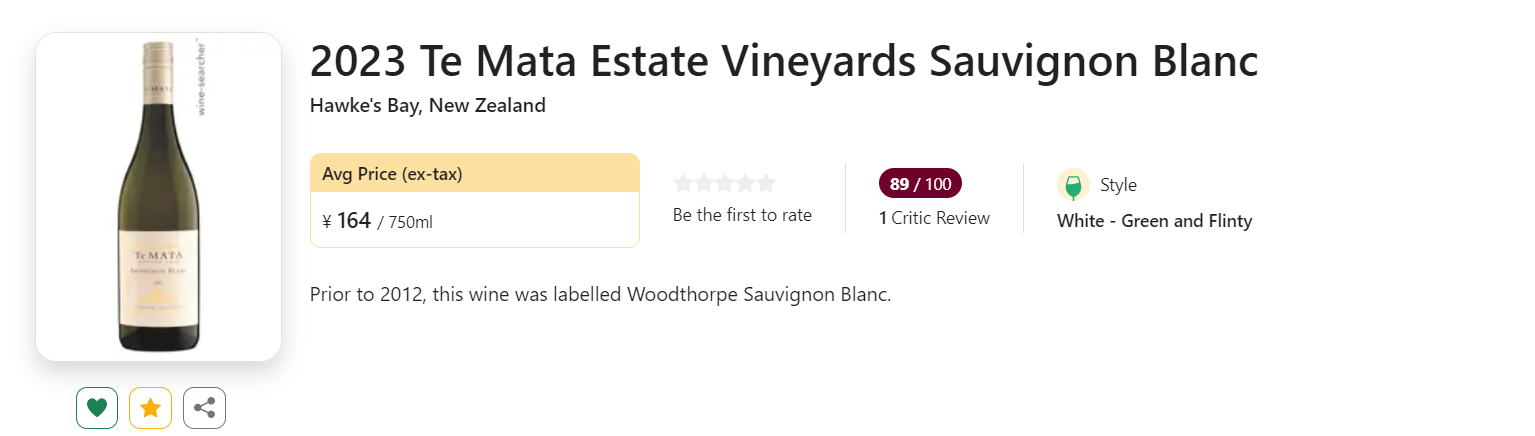Click the Woodthorpe Sauvignon Blanc description text
The width and height of the screenshot is (1535, 436).
click(600, 295)
